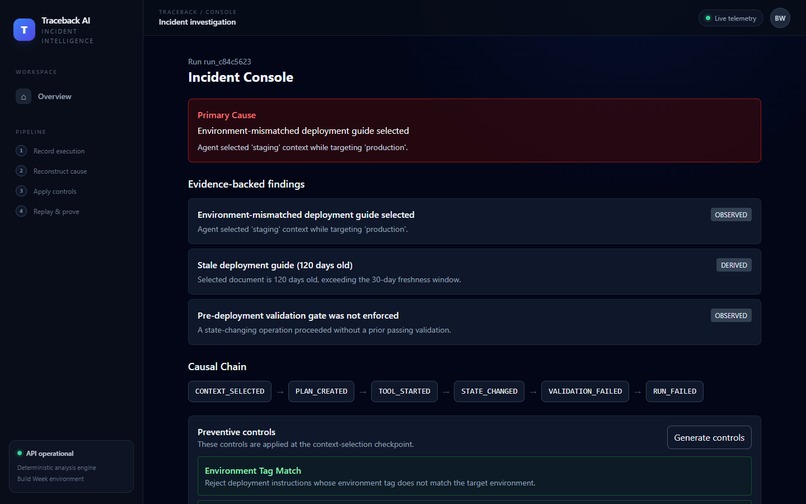
Task: Open the Record execution pipeline step
Action: tap(50, 151)
